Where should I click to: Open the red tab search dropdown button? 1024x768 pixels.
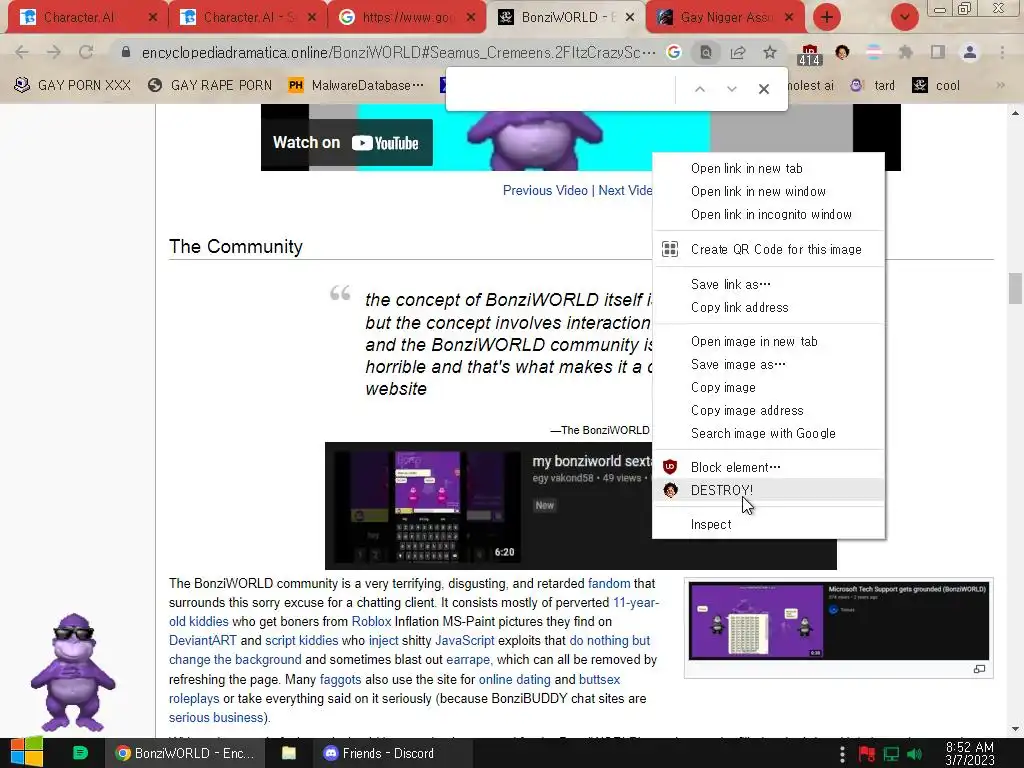pyautogui.click(x=904, y=17)
